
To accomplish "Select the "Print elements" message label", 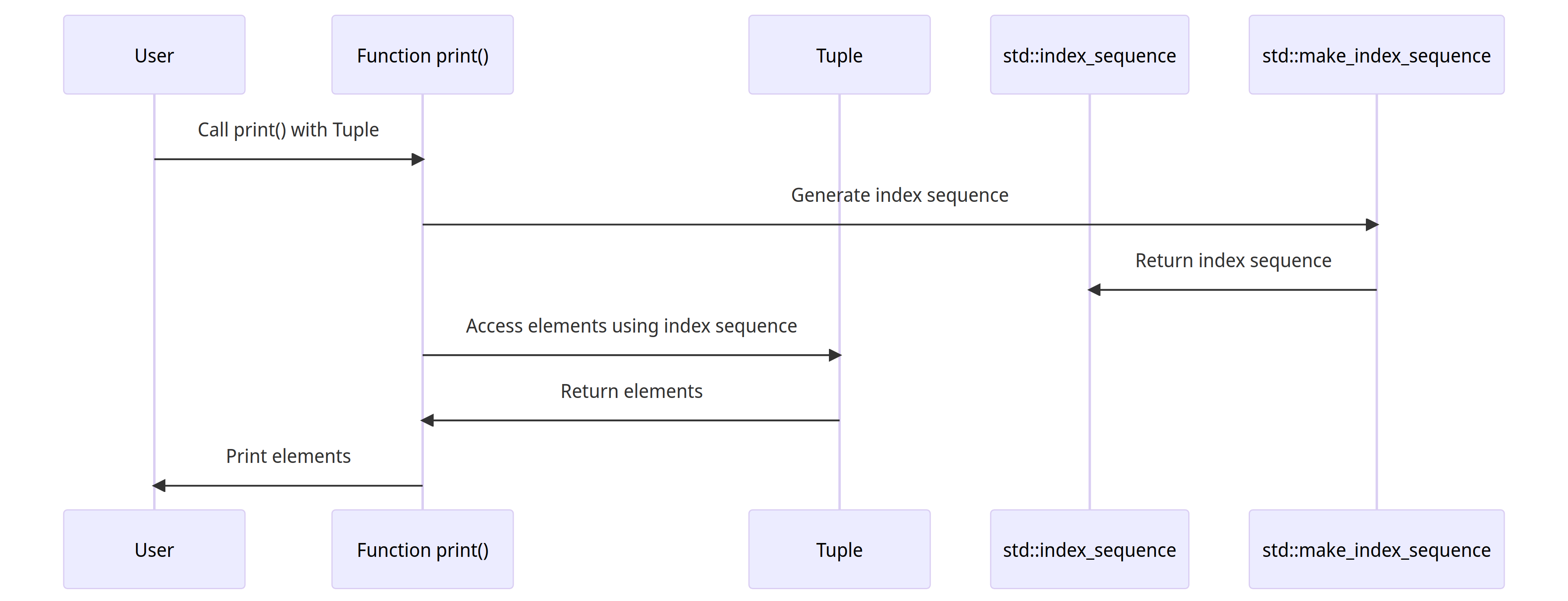I will [288, 456].
